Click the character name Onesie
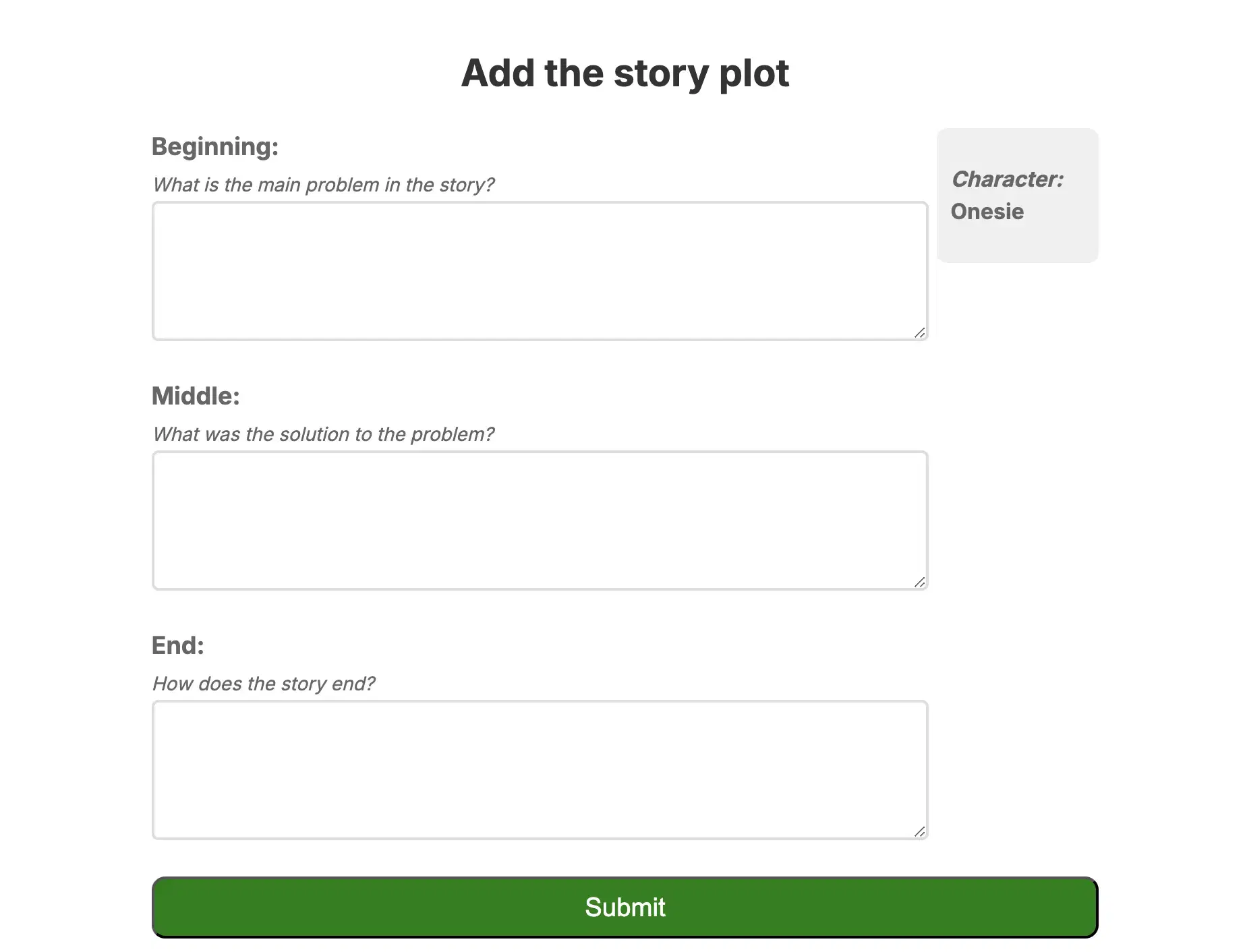 pos(987,212)
